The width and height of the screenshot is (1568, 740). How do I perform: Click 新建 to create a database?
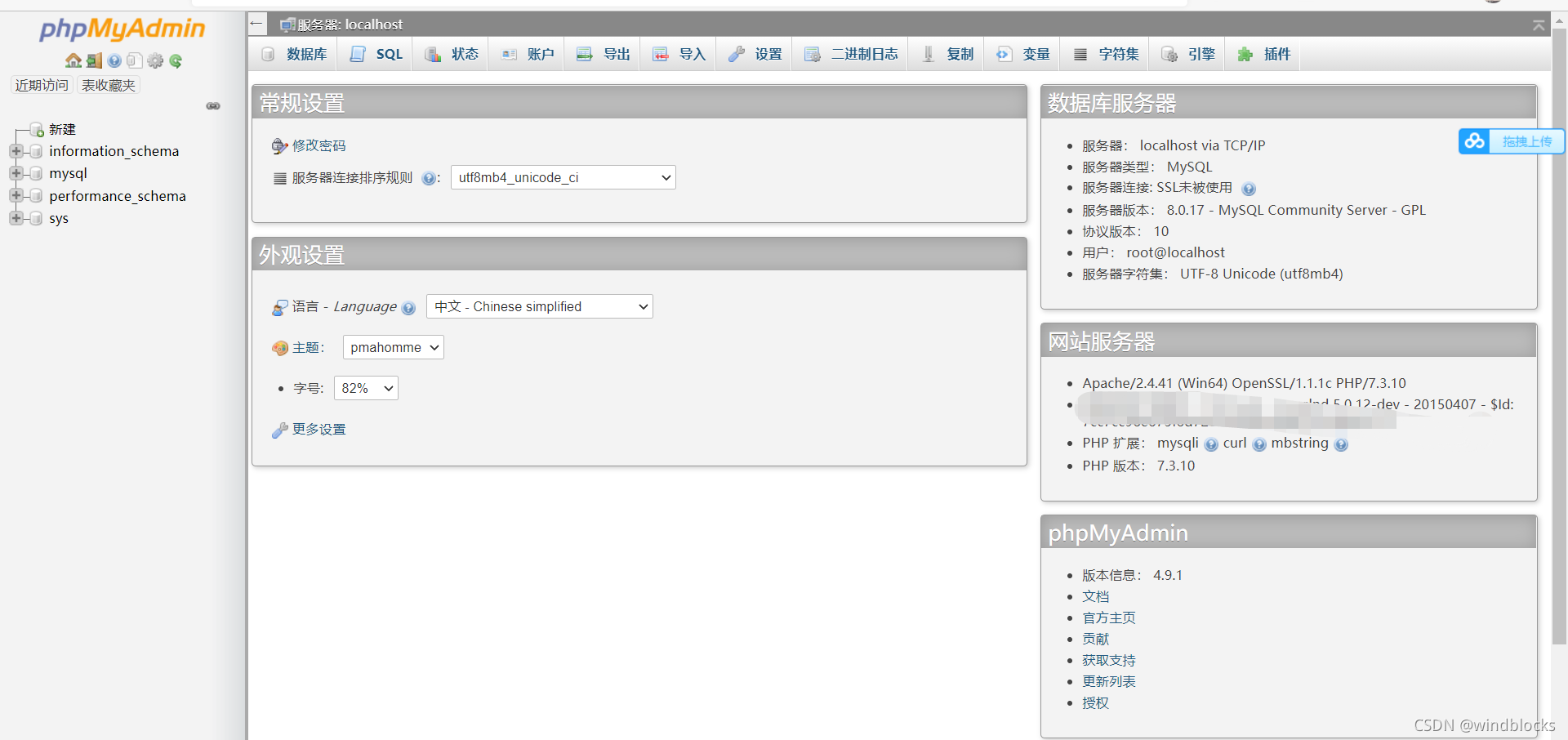click(x=62, y=129)
